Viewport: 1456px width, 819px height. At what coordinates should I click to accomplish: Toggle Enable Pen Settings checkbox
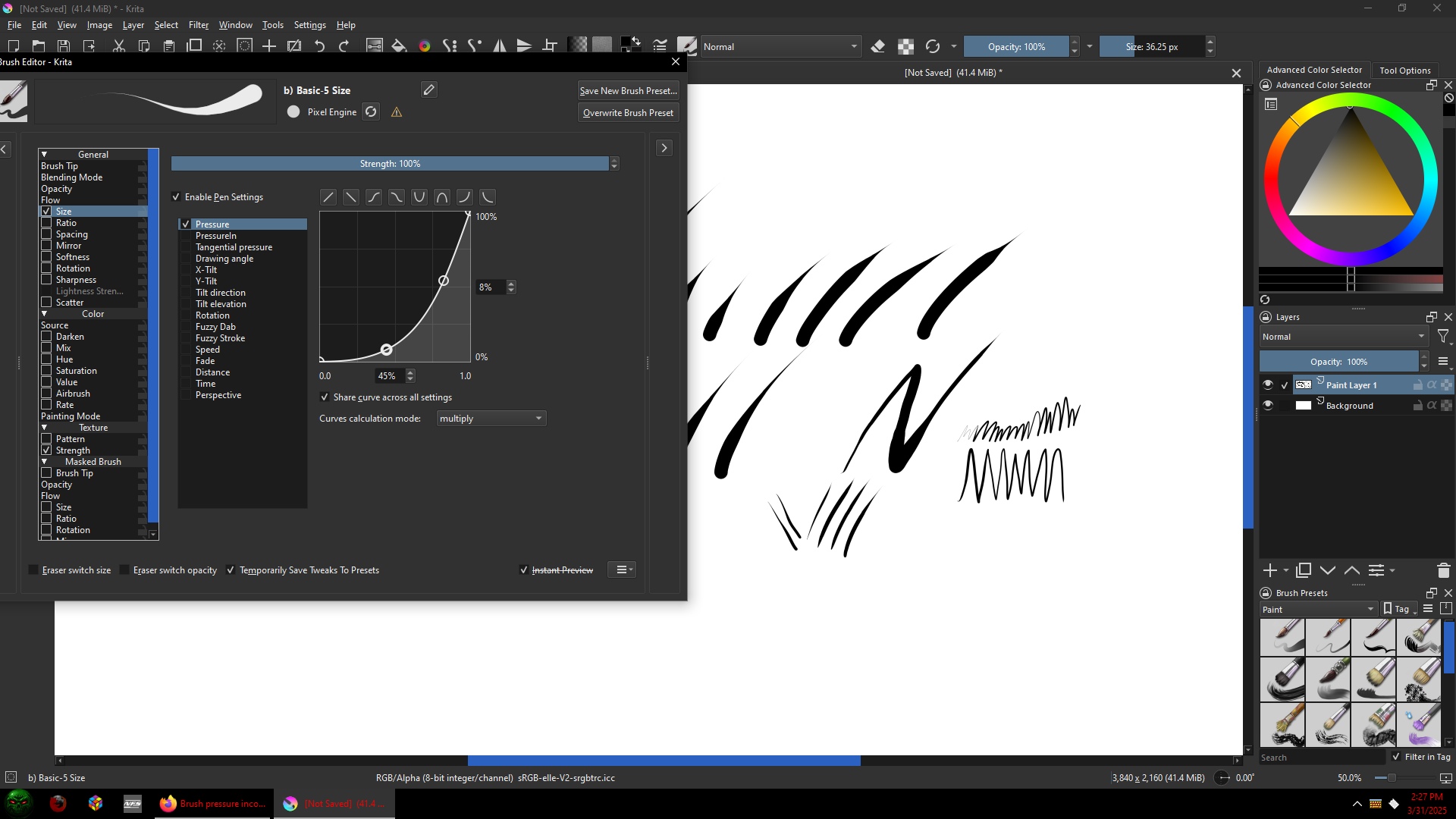(x=176, y=197)
